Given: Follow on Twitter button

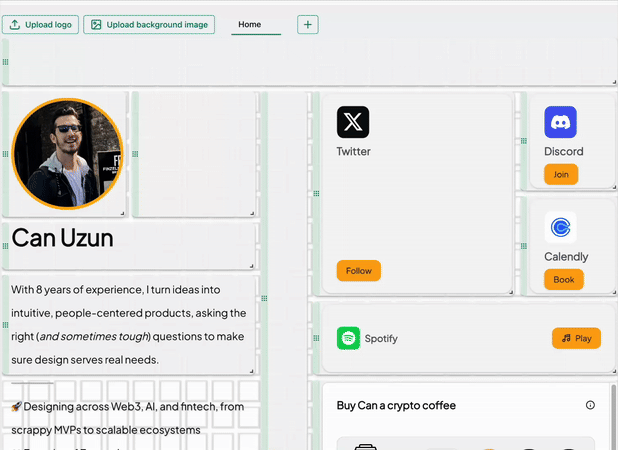Looking at the screenshot, I should point(359,271).
